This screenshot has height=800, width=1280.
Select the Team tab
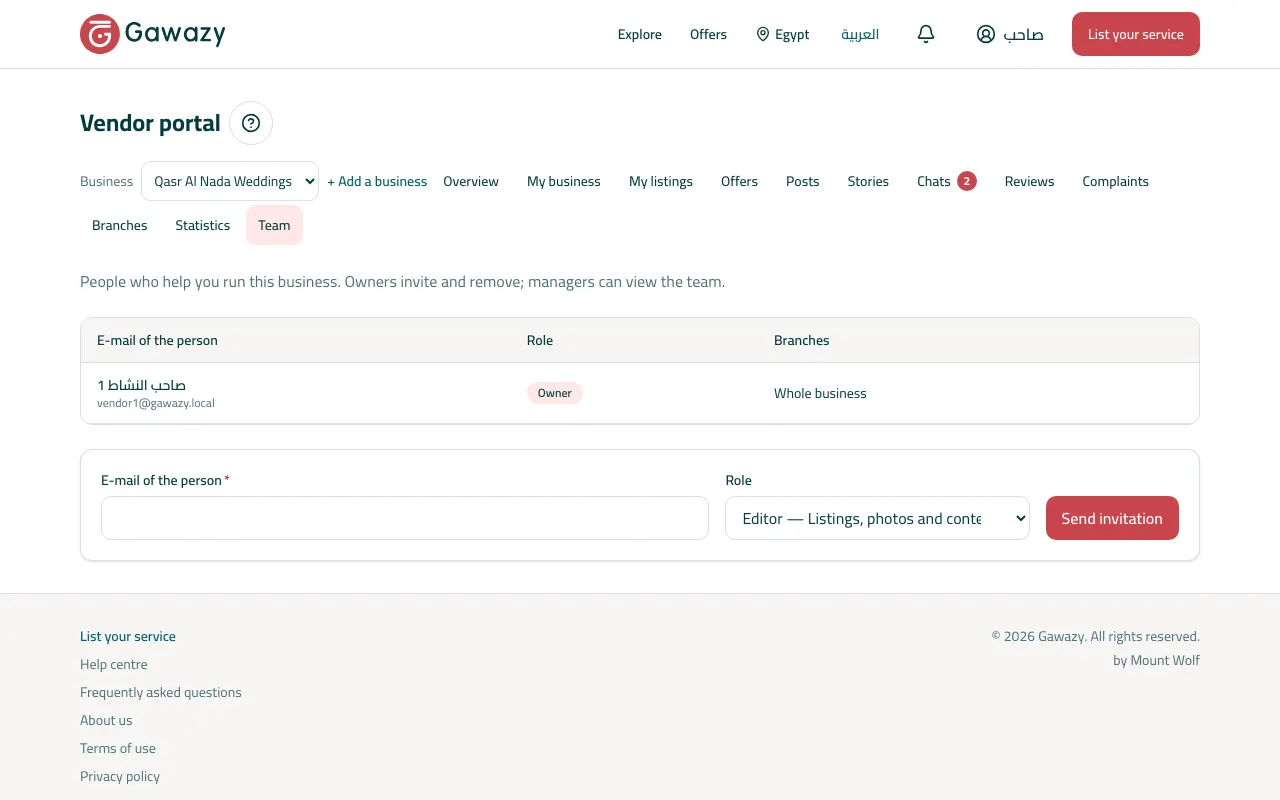274,225
